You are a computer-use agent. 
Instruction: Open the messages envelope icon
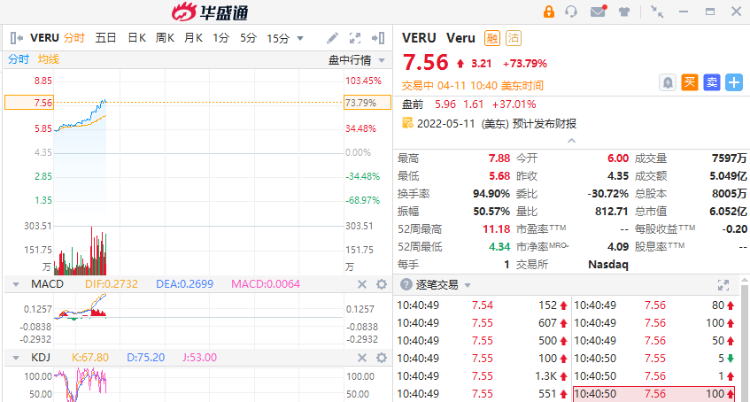(x=598, y=11)
